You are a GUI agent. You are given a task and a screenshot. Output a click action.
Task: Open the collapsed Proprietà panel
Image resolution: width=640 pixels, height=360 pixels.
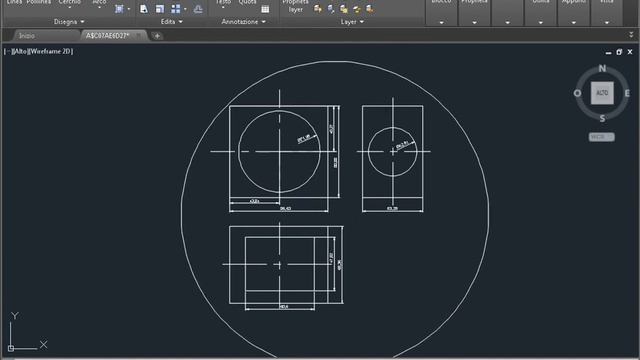coord(474,12)
